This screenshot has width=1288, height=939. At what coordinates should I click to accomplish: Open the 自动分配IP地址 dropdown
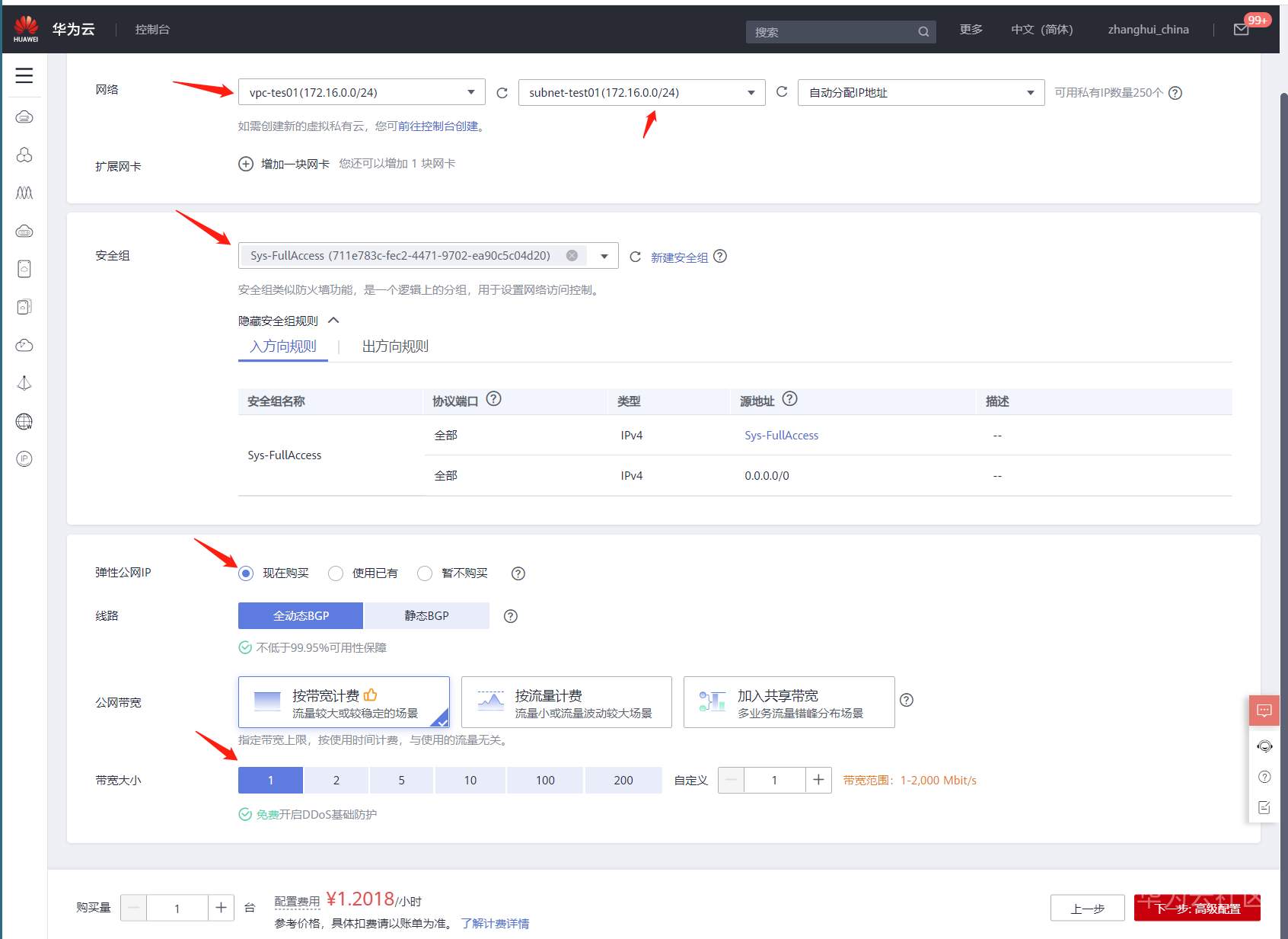(x=921, y=93)
